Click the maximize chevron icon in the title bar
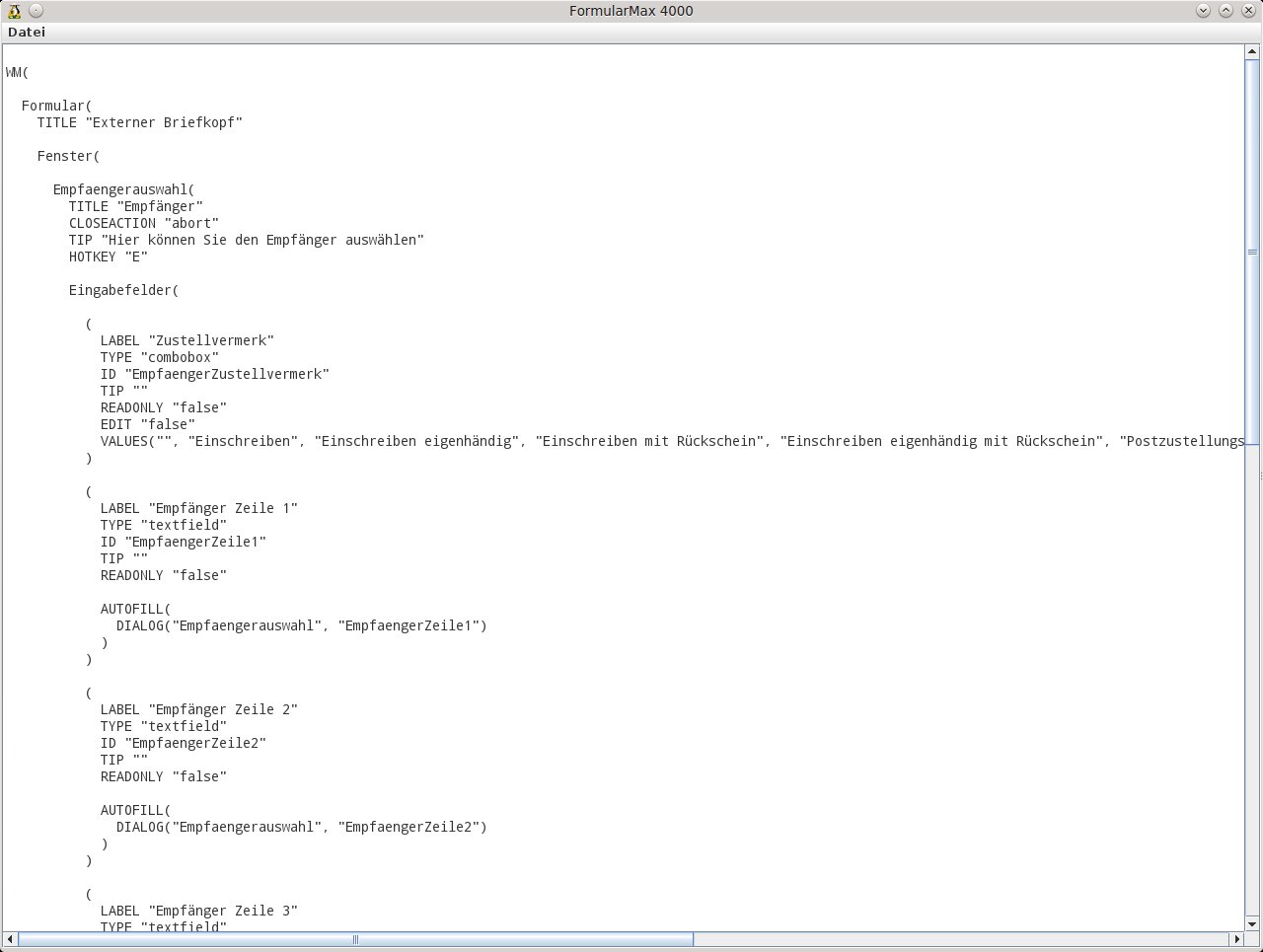 pyautogui.click(x=1226, y=10)
